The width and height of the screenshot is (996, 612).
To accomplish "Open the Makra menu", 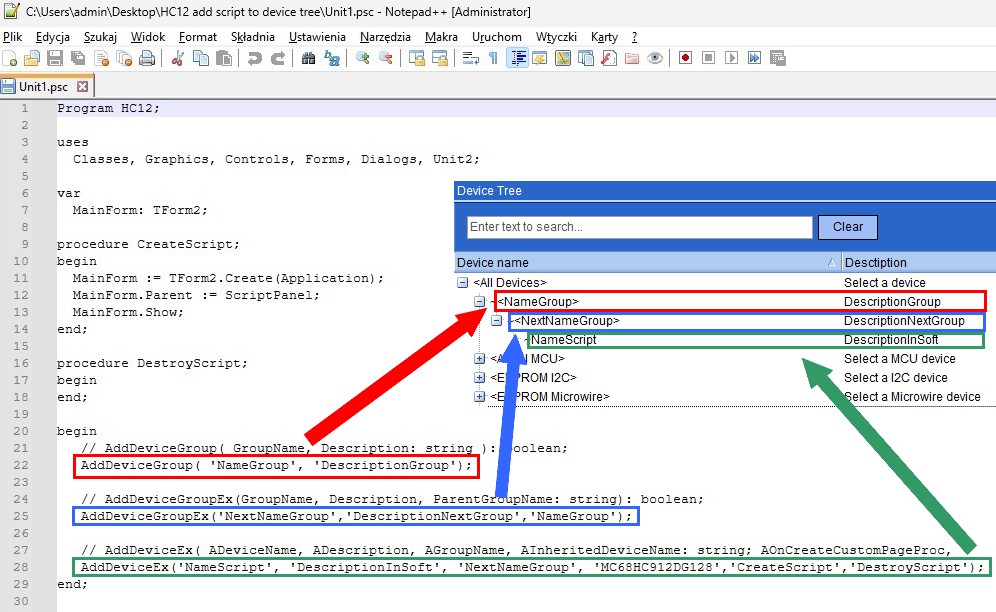I will coord(441,37).
